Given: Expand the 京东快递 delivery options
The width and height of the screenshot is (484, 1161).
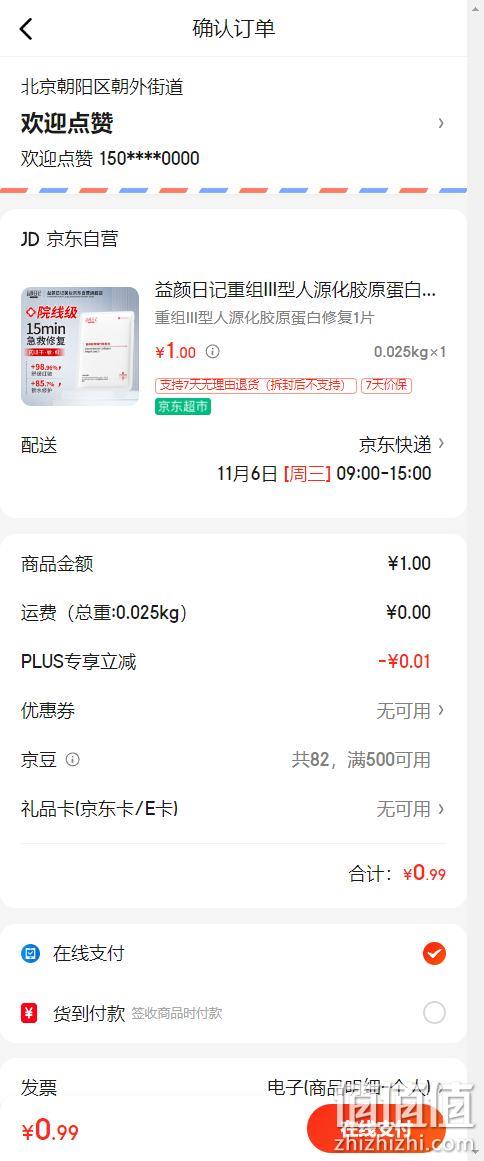Looking at the screenshot, I should point(402,444).
